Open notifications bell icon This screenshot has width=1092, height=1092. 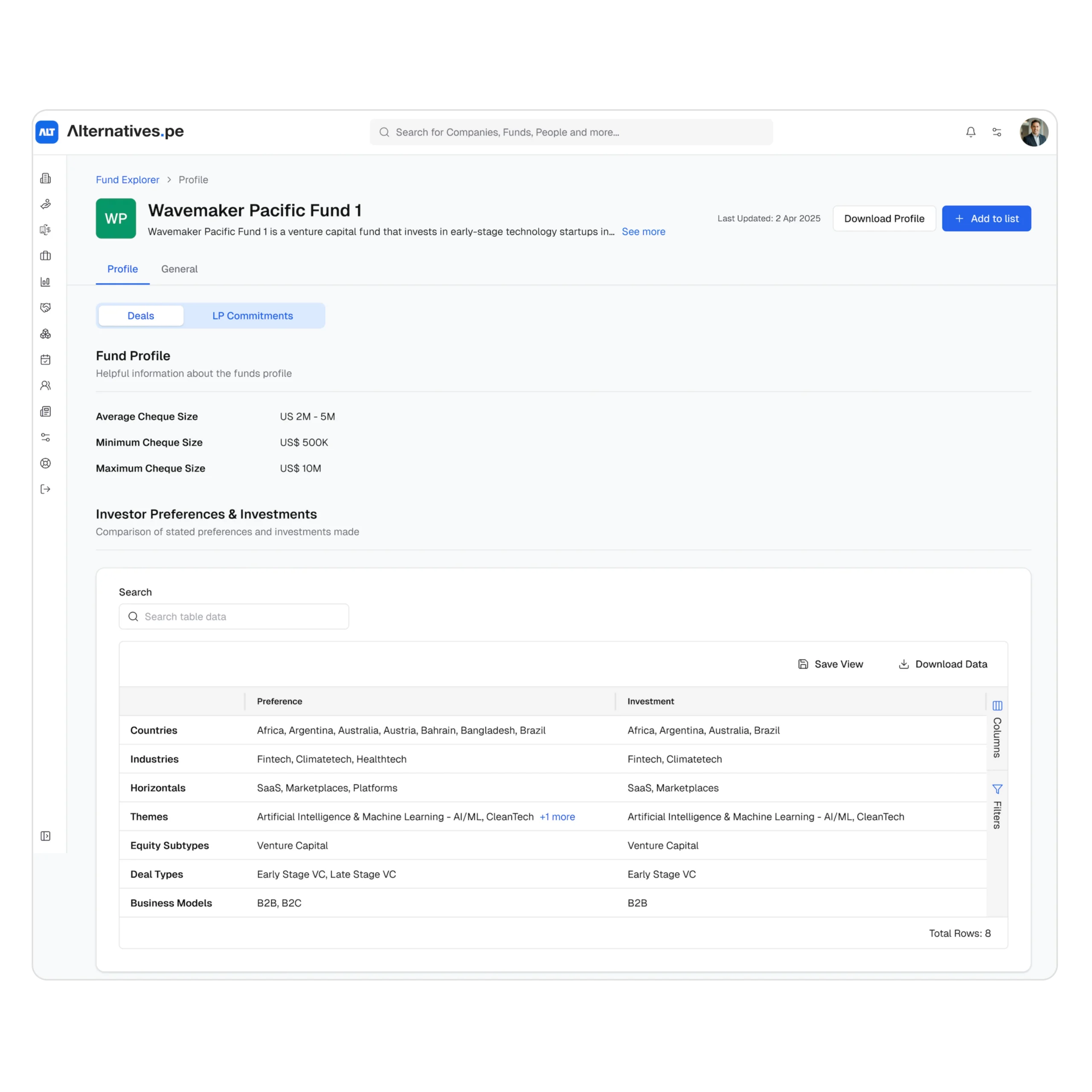coord(970,132)
